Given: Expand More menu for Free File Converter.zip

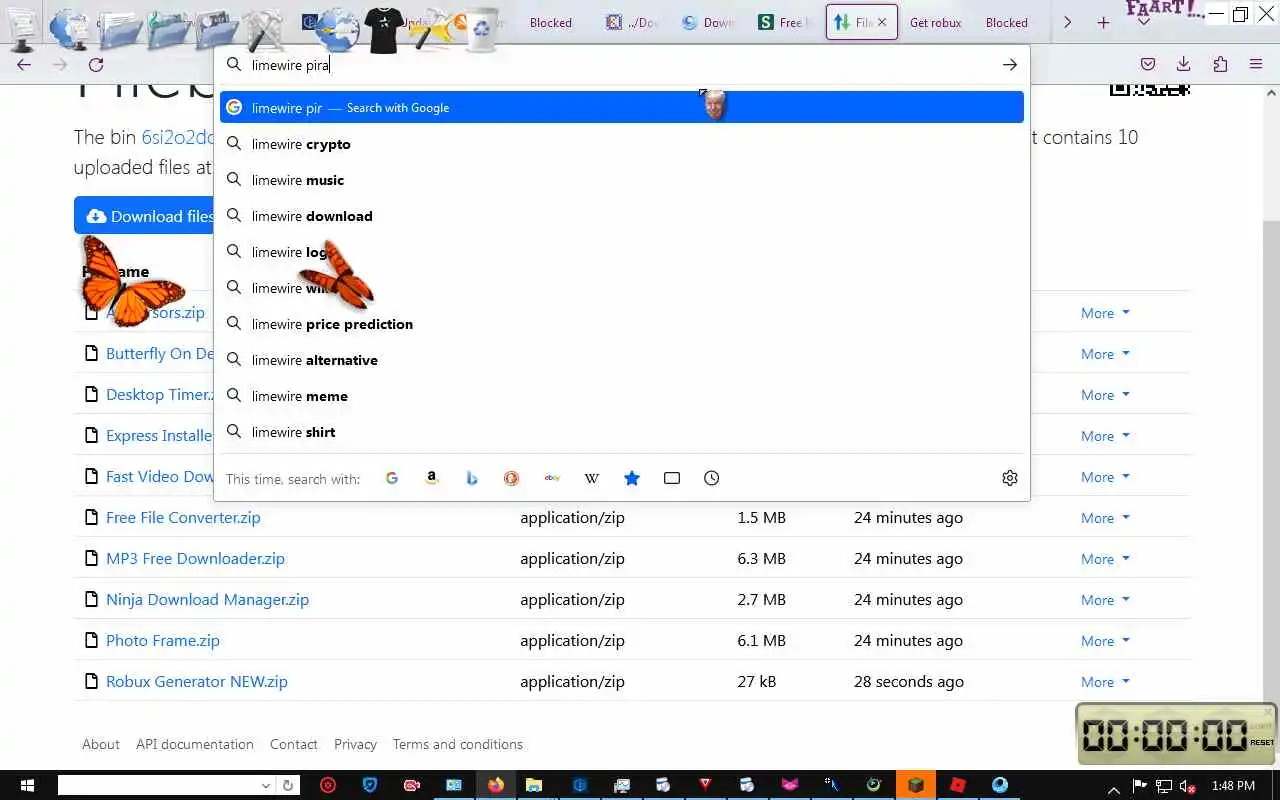Looking at the screenshot, I should (1105, 518).
